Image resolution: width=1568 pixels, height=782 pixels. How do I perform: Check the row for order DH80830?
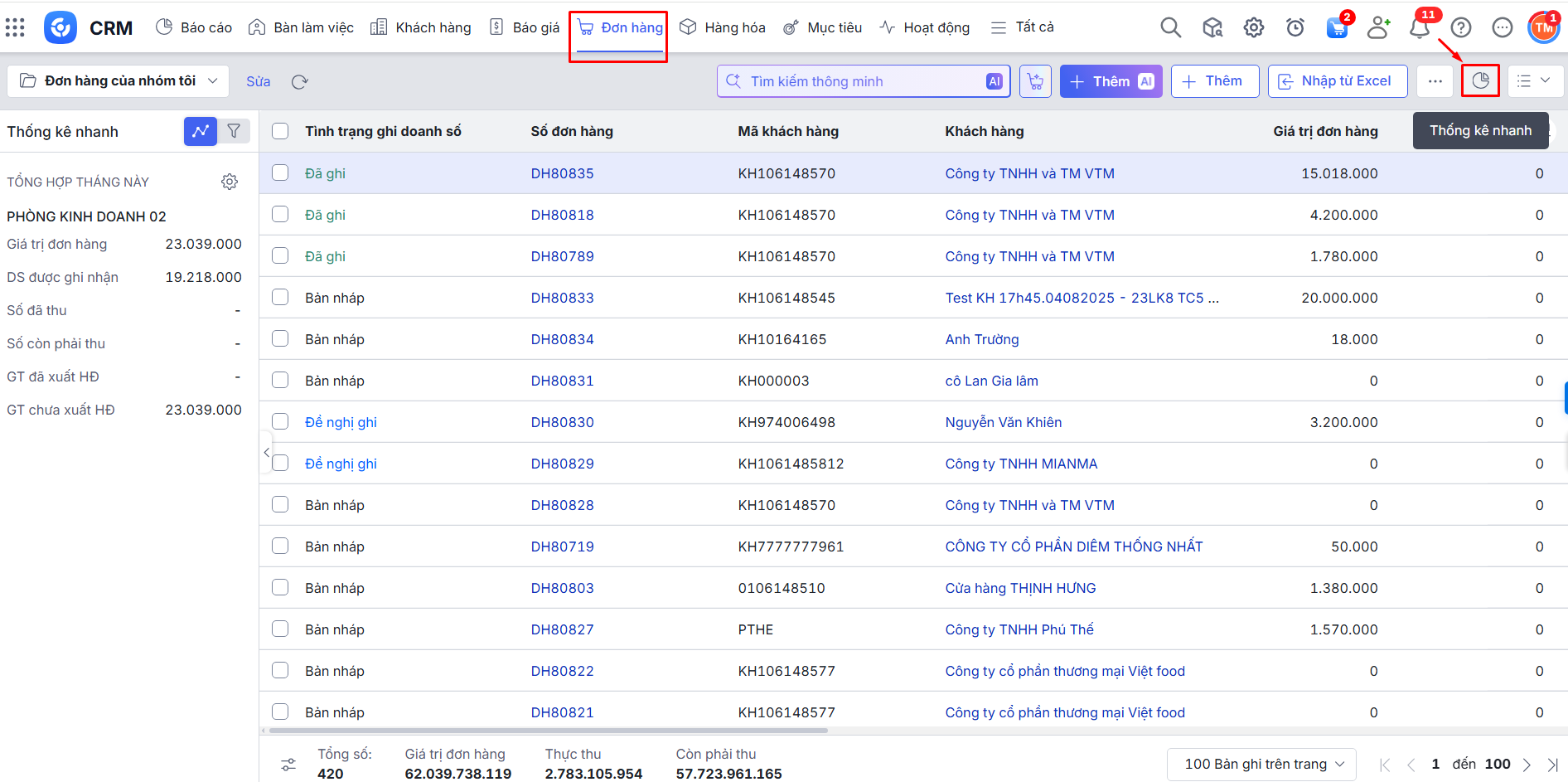[x=280, y=421]
